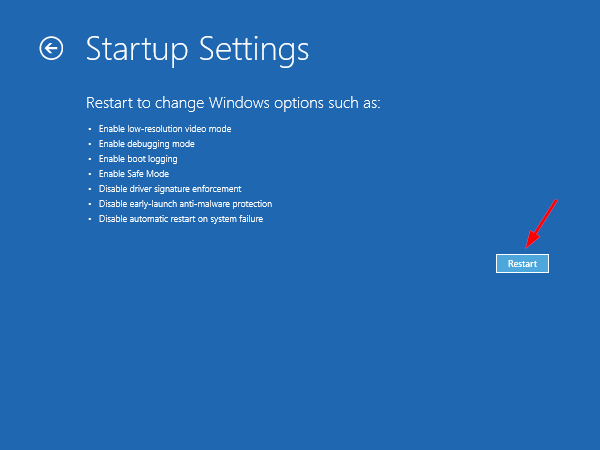The height and width of the screenshot is (450, 600).
Task: Click the bullet beside low-resolution video mode
Action: point(89,130)
